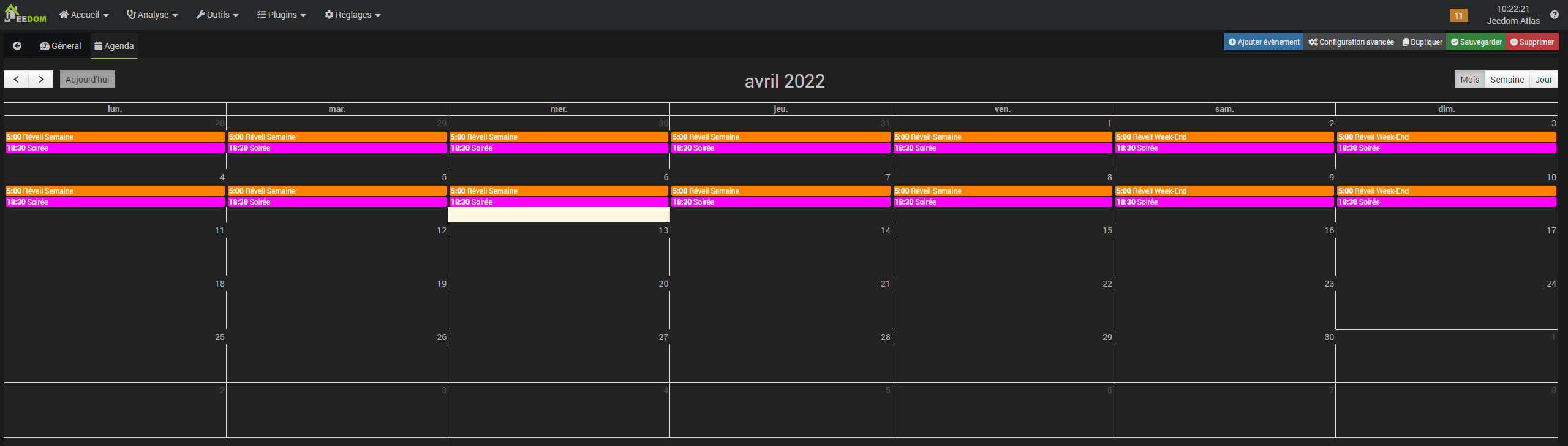Viewport: 1568px width, 446px height.
Task: Go to previous month with left chevron
Action: point(17,79)
